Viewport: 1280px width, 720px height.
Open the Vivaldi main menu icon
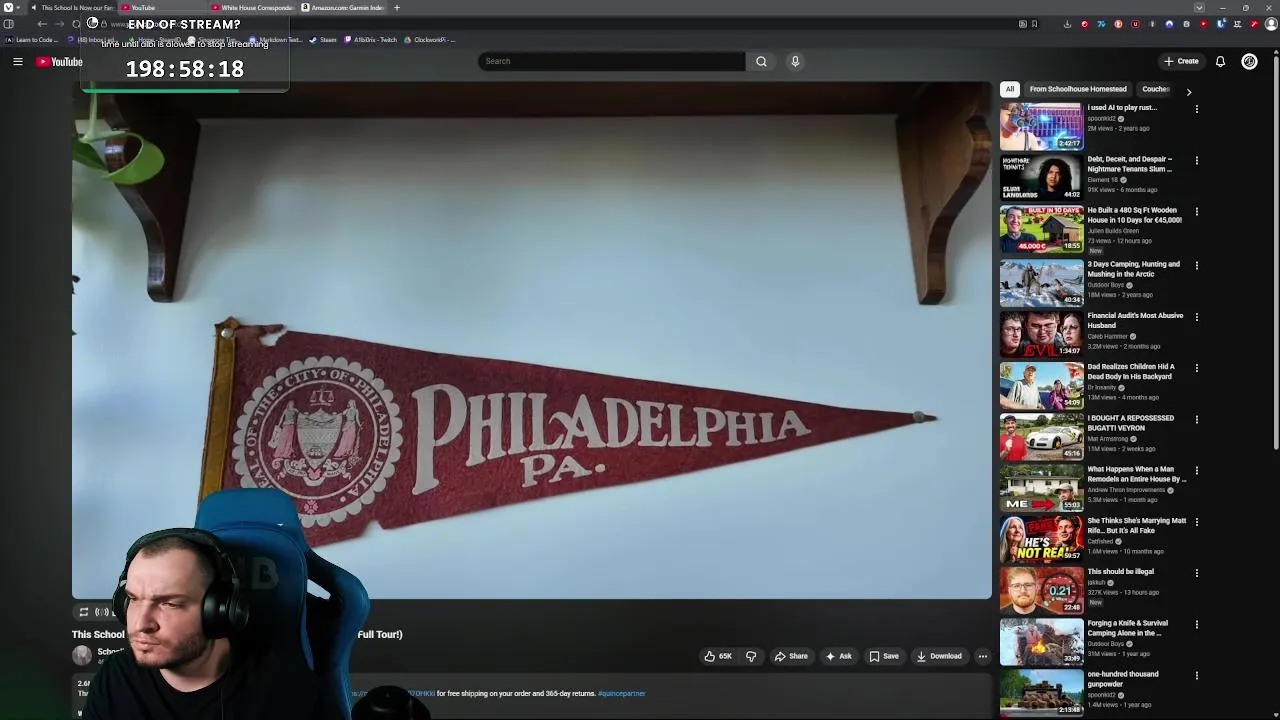coord(8,8)
